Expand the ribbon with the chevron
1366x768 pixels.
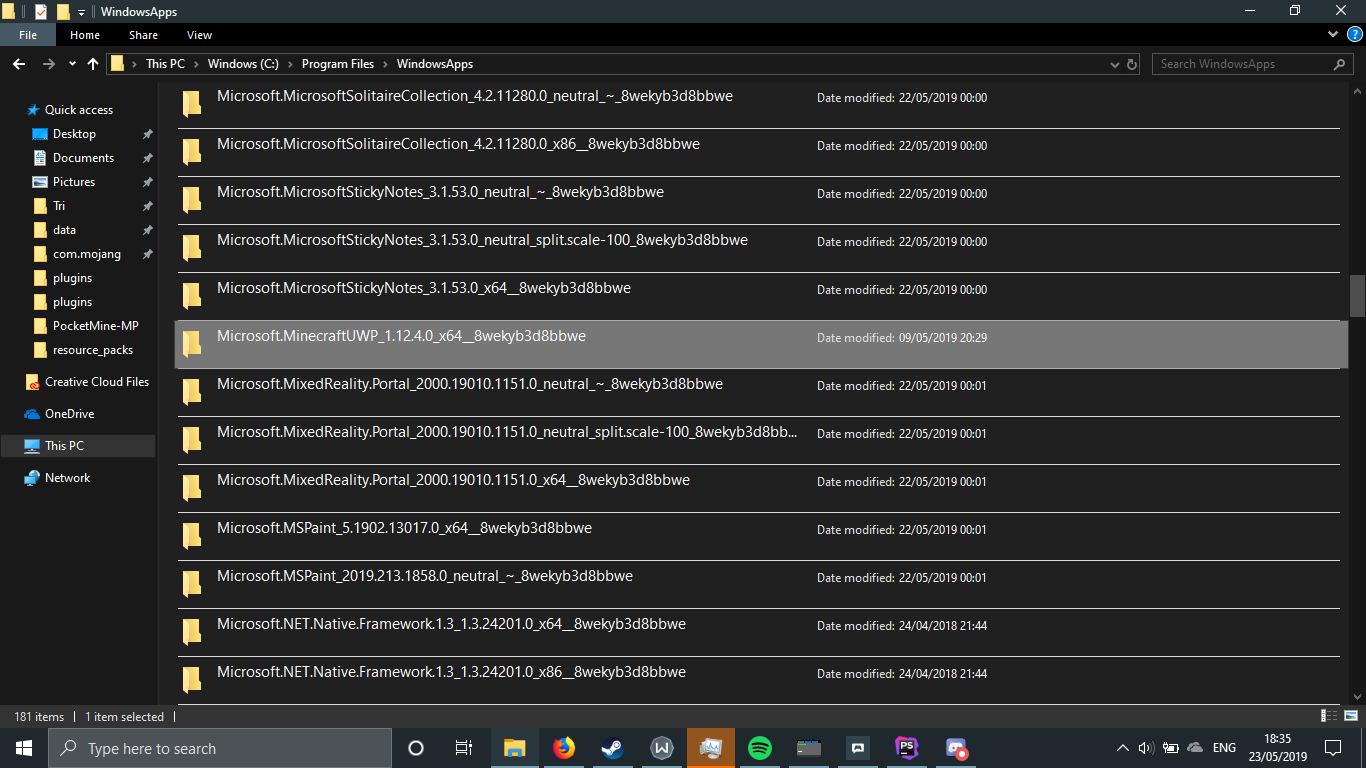1333,34
